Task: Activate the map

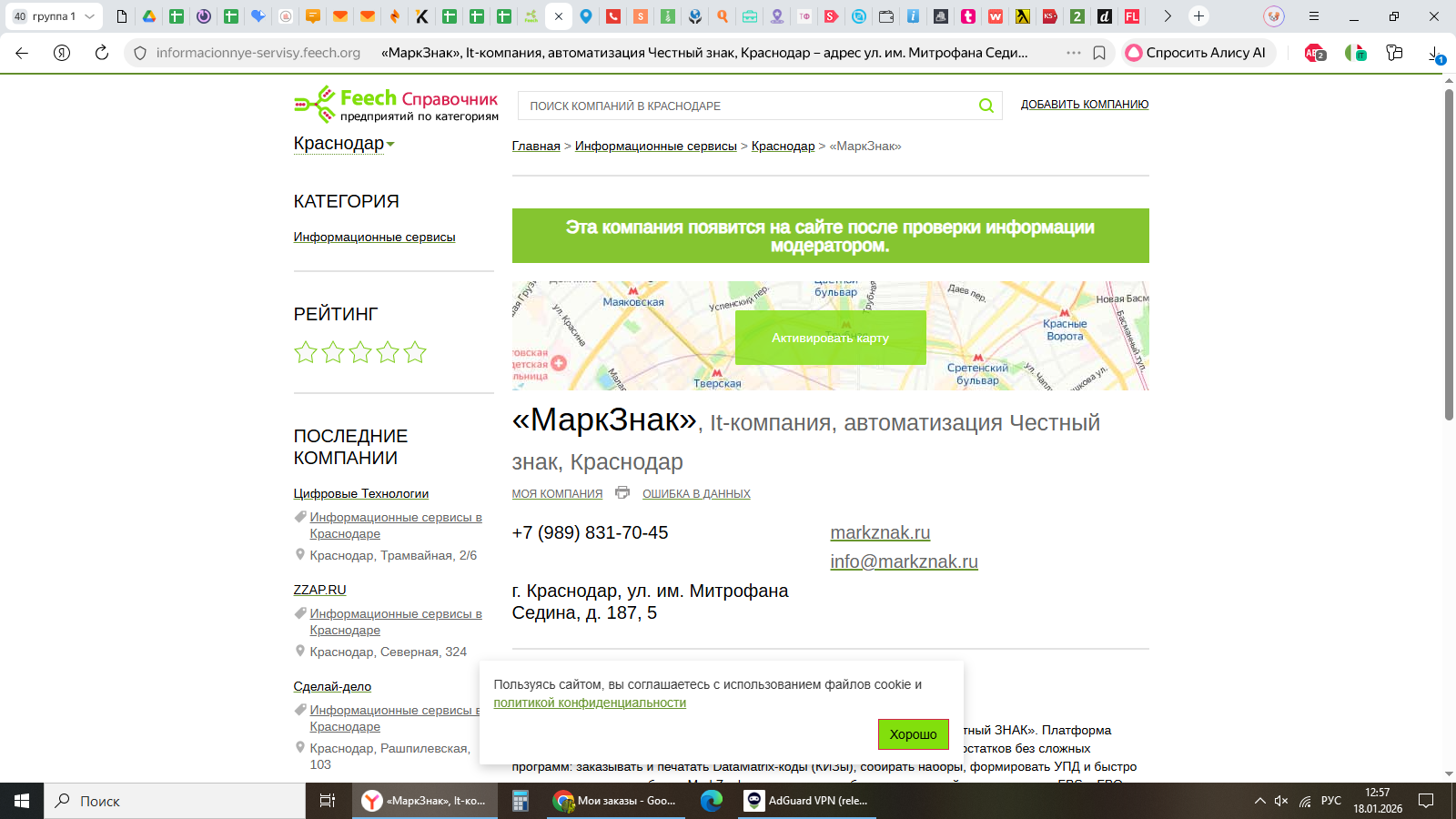Action: 831,338
